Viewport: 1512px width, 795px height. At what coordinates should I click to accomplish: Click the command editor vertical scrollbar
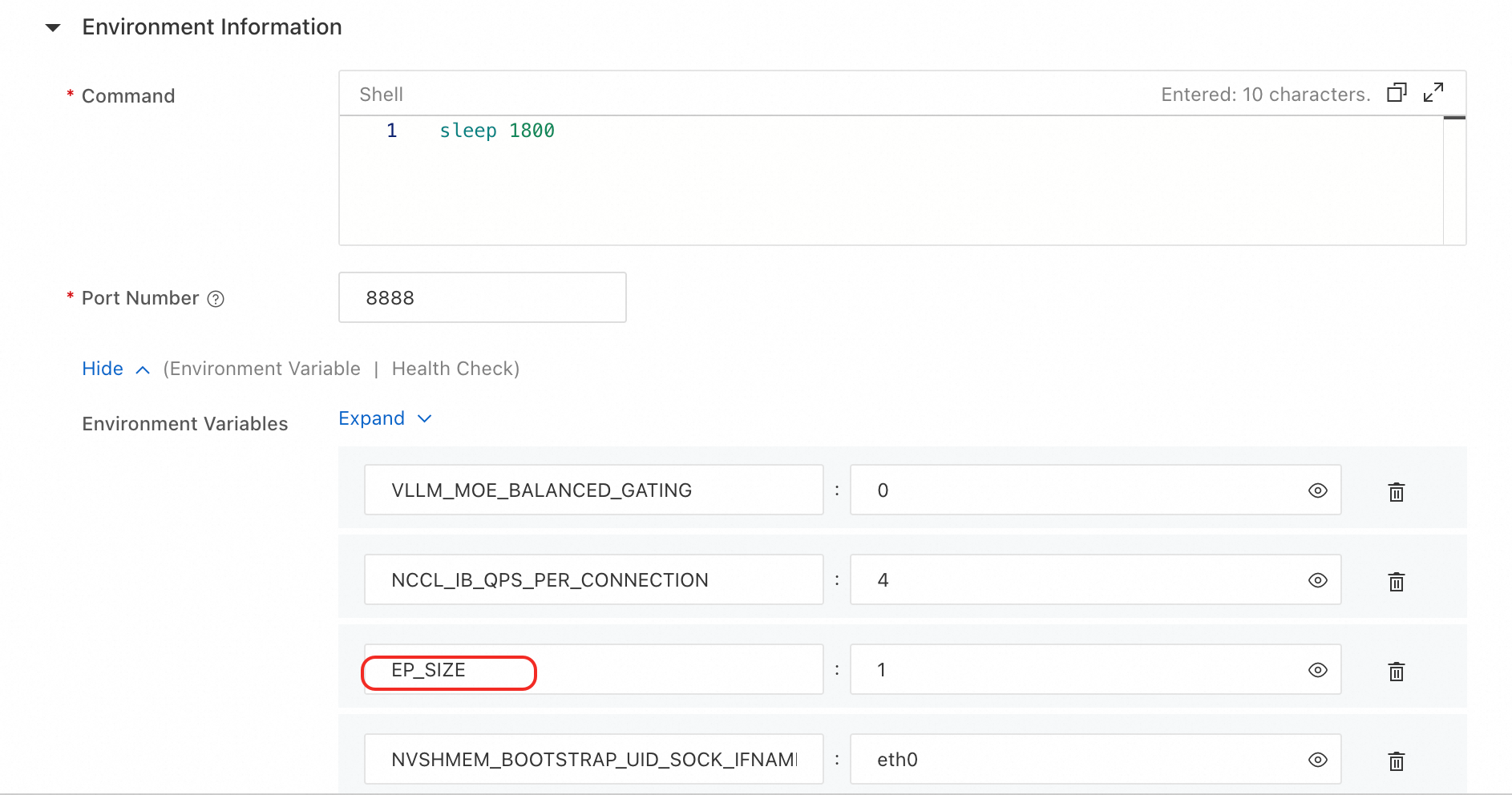[x=1454, y=180]
